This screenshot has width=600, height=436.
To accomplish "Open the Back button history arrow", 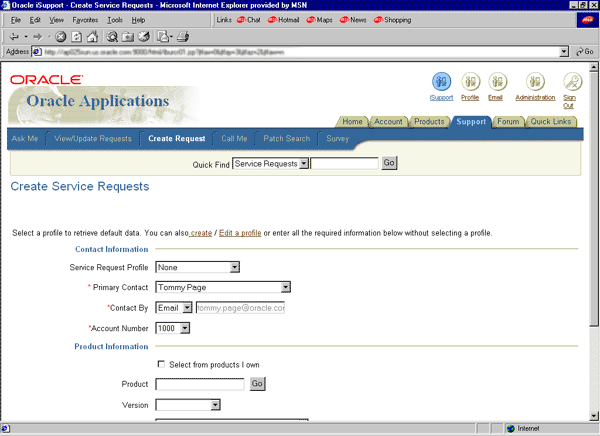I will (x=26, y=37).
